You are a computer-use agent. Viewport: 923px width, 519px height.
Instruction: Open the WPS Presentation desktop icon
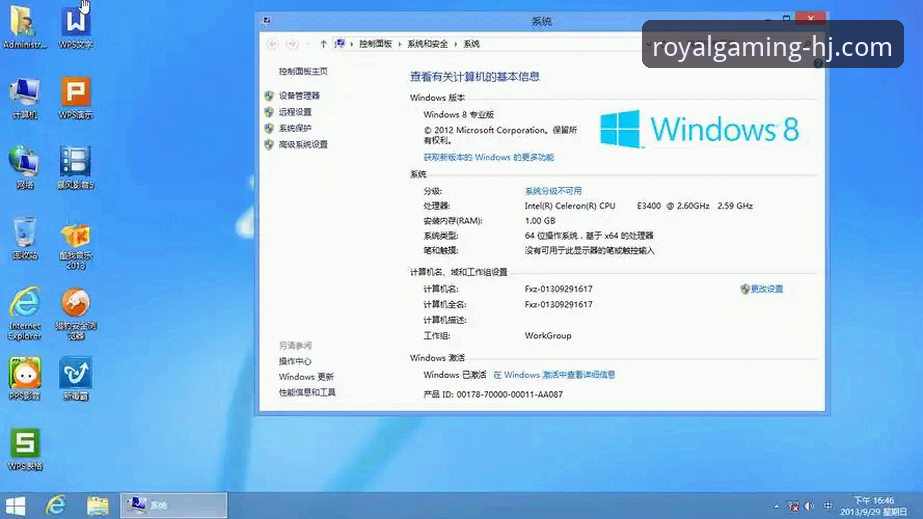tap(75, 98)
